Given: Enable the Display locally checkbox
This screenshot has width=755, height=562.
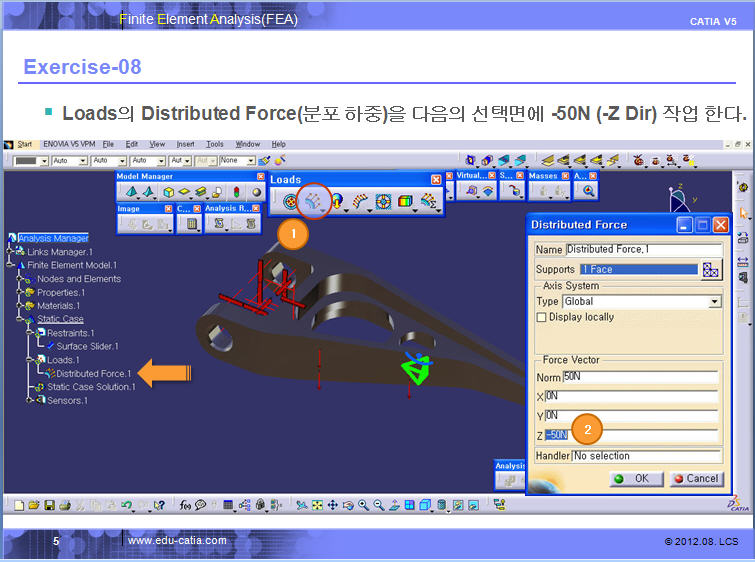Looking at the screenshot, I should [x=542, y=317].
